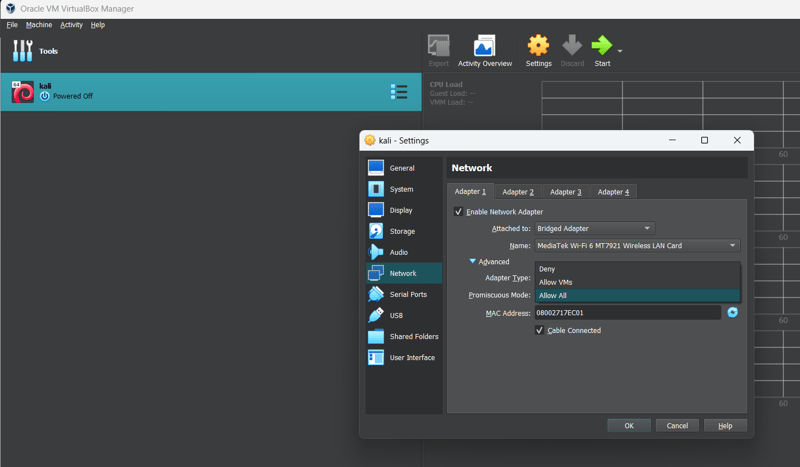Click the VirtualBox logo in the title bar
This screenshot has height=467, width=800.
click(10, 9)
